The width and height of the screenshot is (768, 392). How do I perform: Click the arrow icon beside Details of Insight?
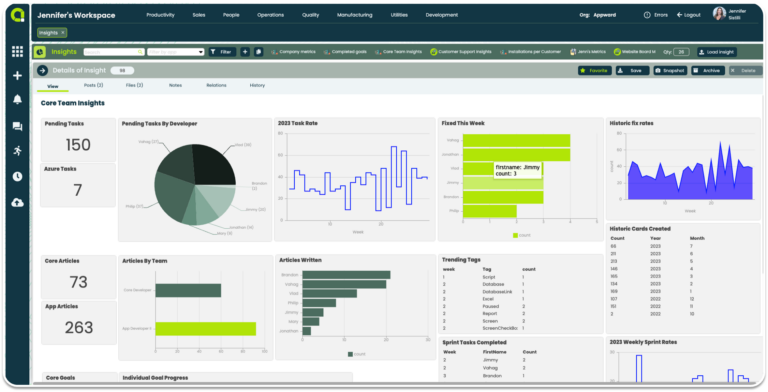coord(42,71)
